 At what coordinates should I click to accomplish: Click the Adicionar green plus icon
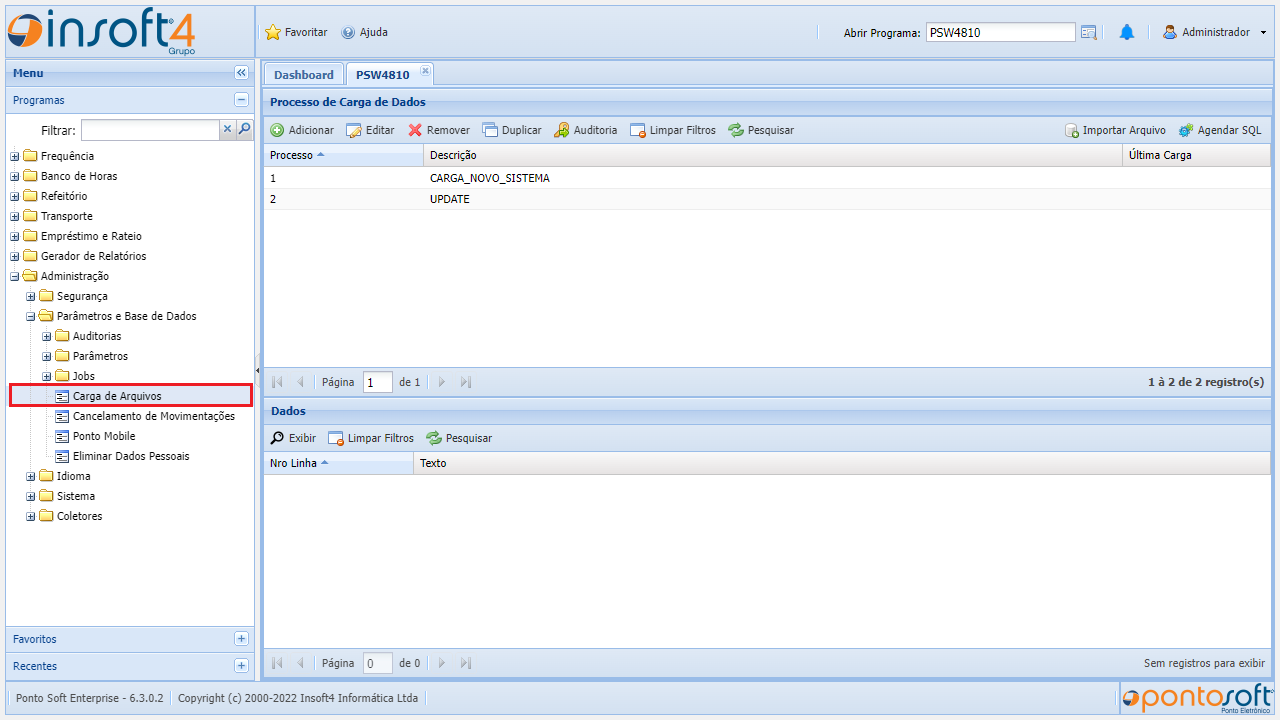[277, 130]
